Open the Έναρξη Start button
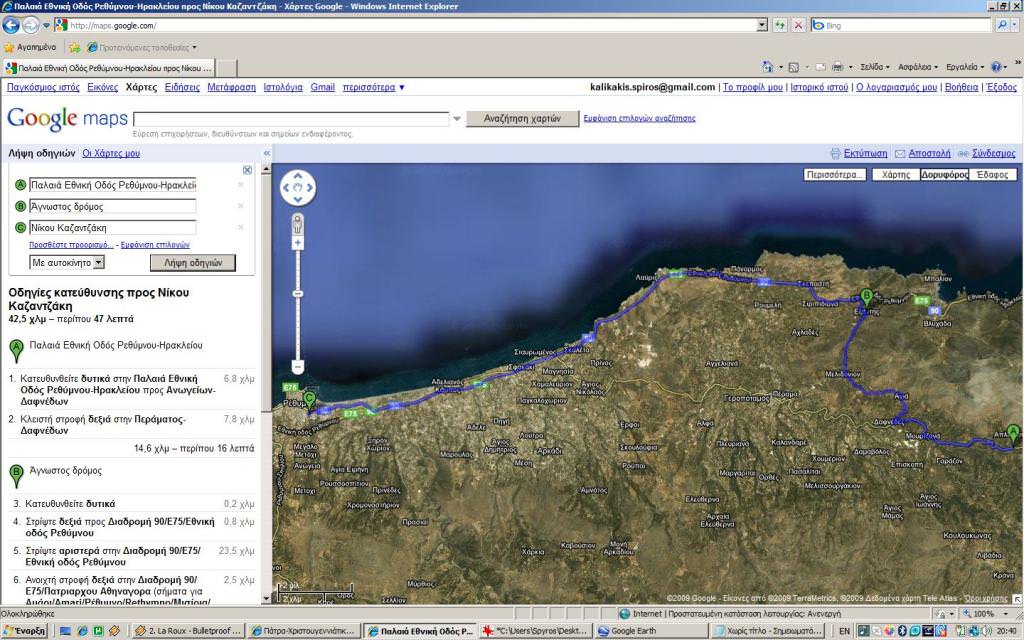The width and height of the screenshot is (1024, 640). pyautogui.click(x=25, y=631)
